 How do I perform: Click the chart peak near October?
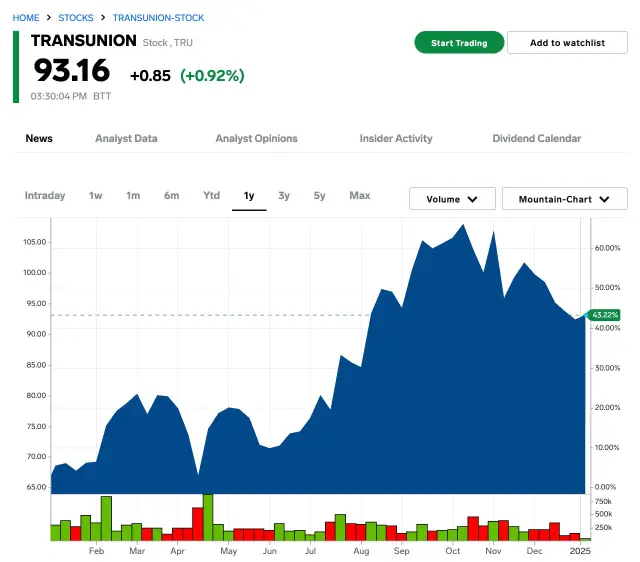pos(463,226)
